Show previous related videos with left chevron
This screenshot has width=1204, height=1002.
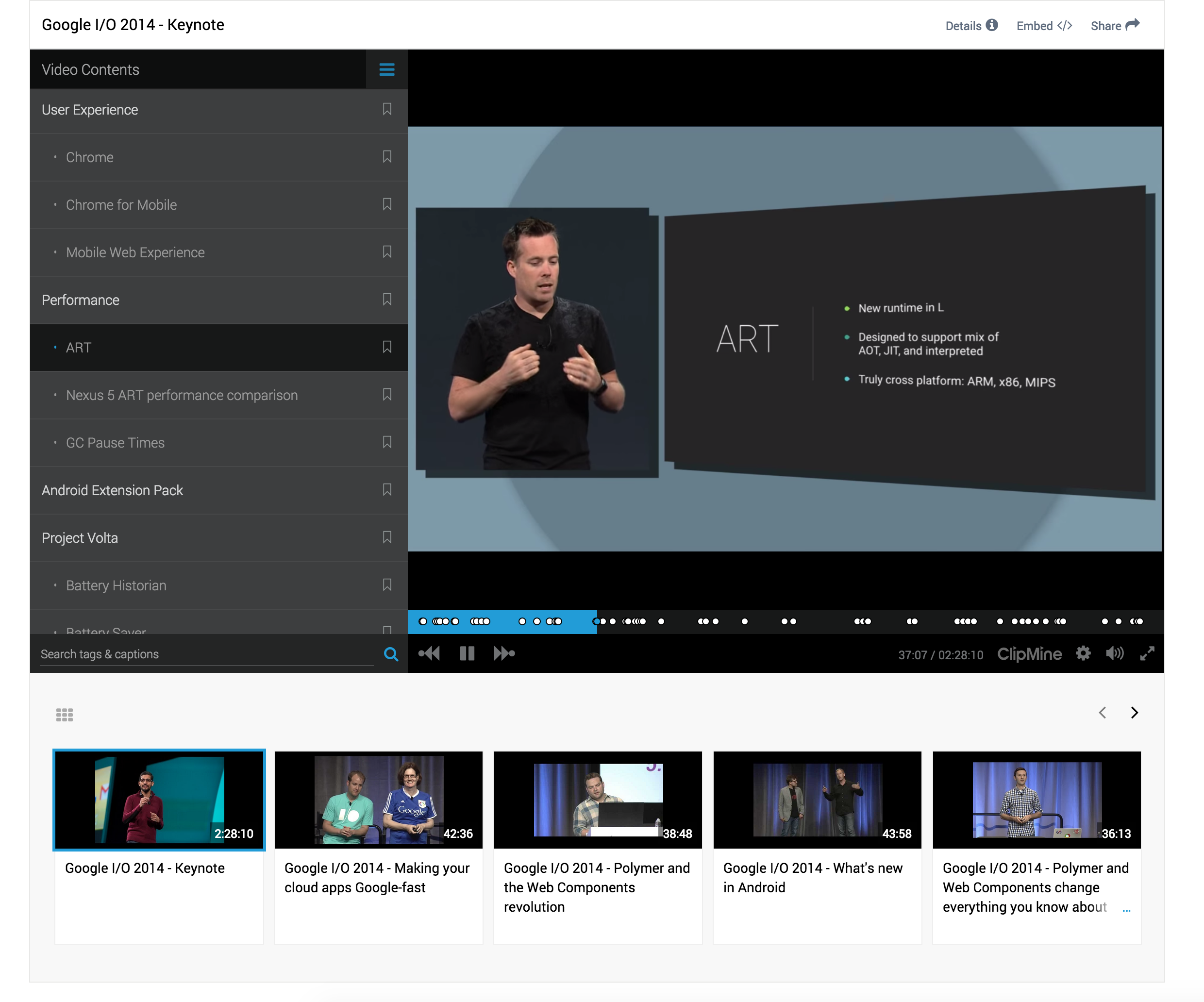pyautogui.click(x=1102, y=713)
